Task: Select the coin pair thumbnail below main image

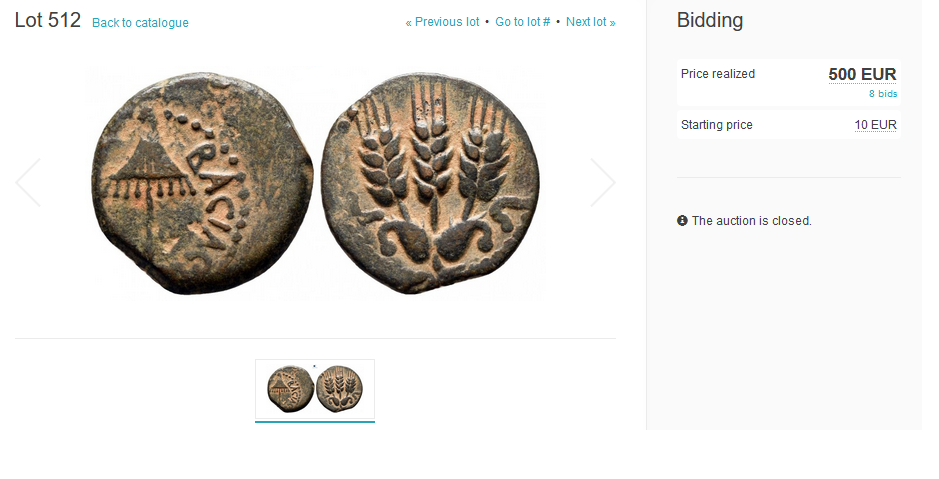Action: (315, 389)
